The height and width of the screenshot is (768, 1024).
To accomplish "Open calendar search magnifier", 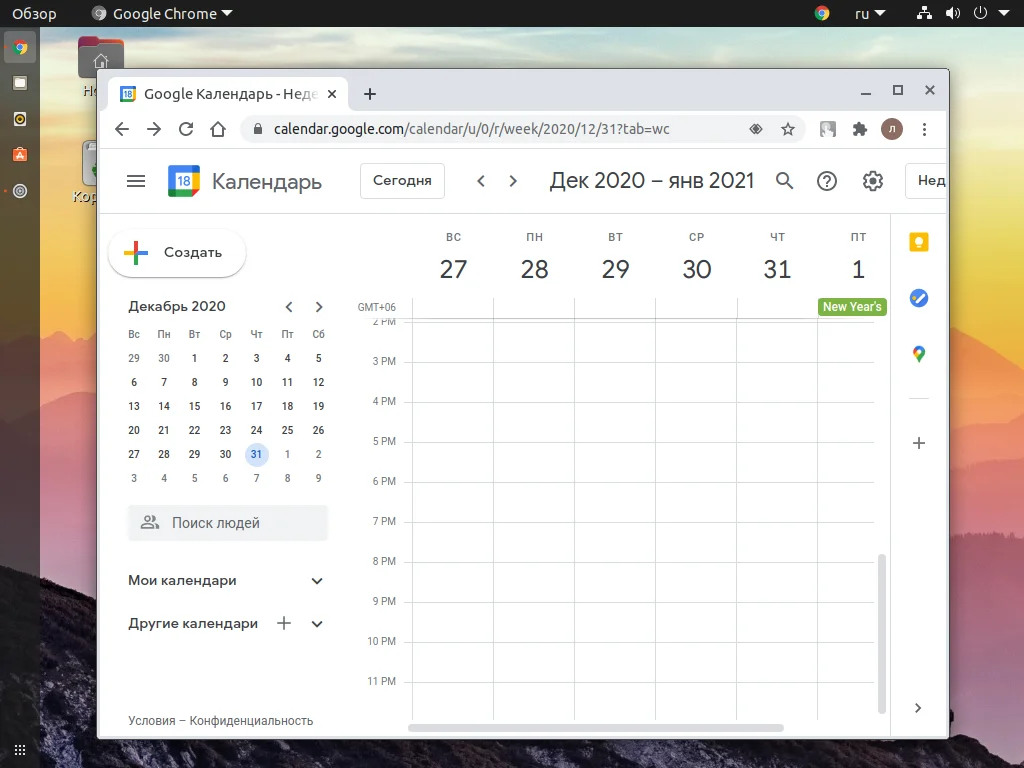I will click(x=784, y=181).
